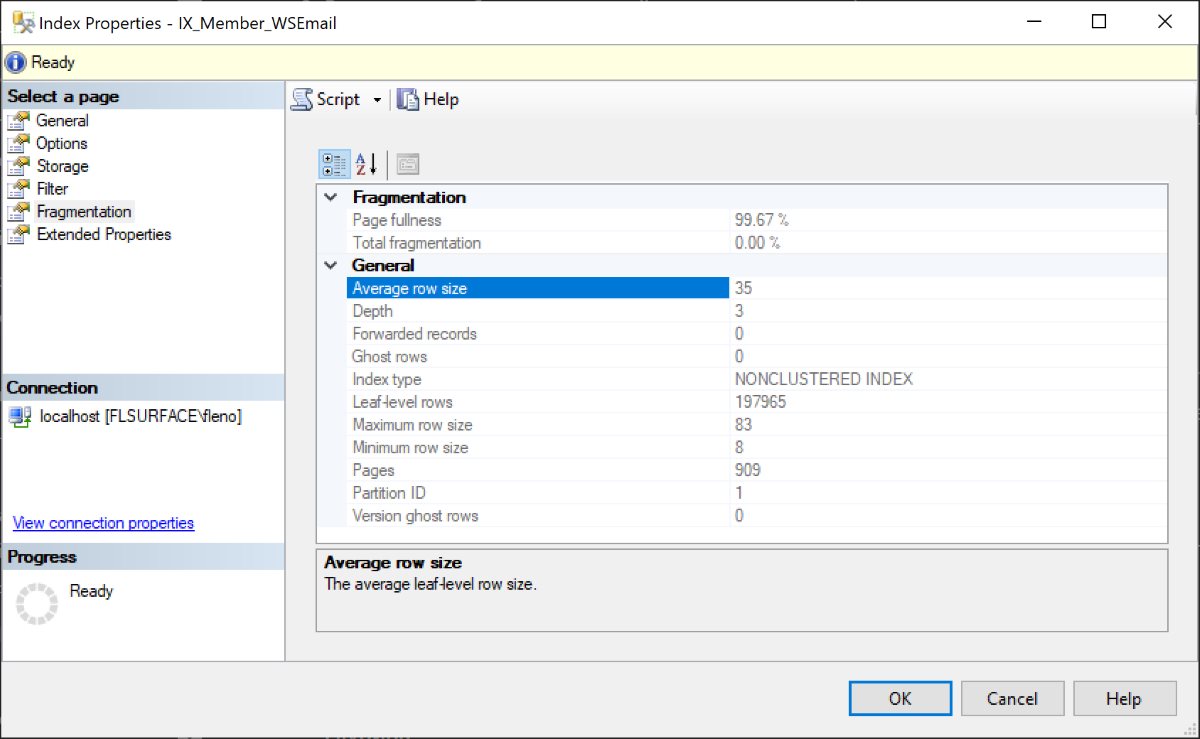This screenshot has height=739, width=1200.
Task: Open the Storage page
Action: [62, 166]
